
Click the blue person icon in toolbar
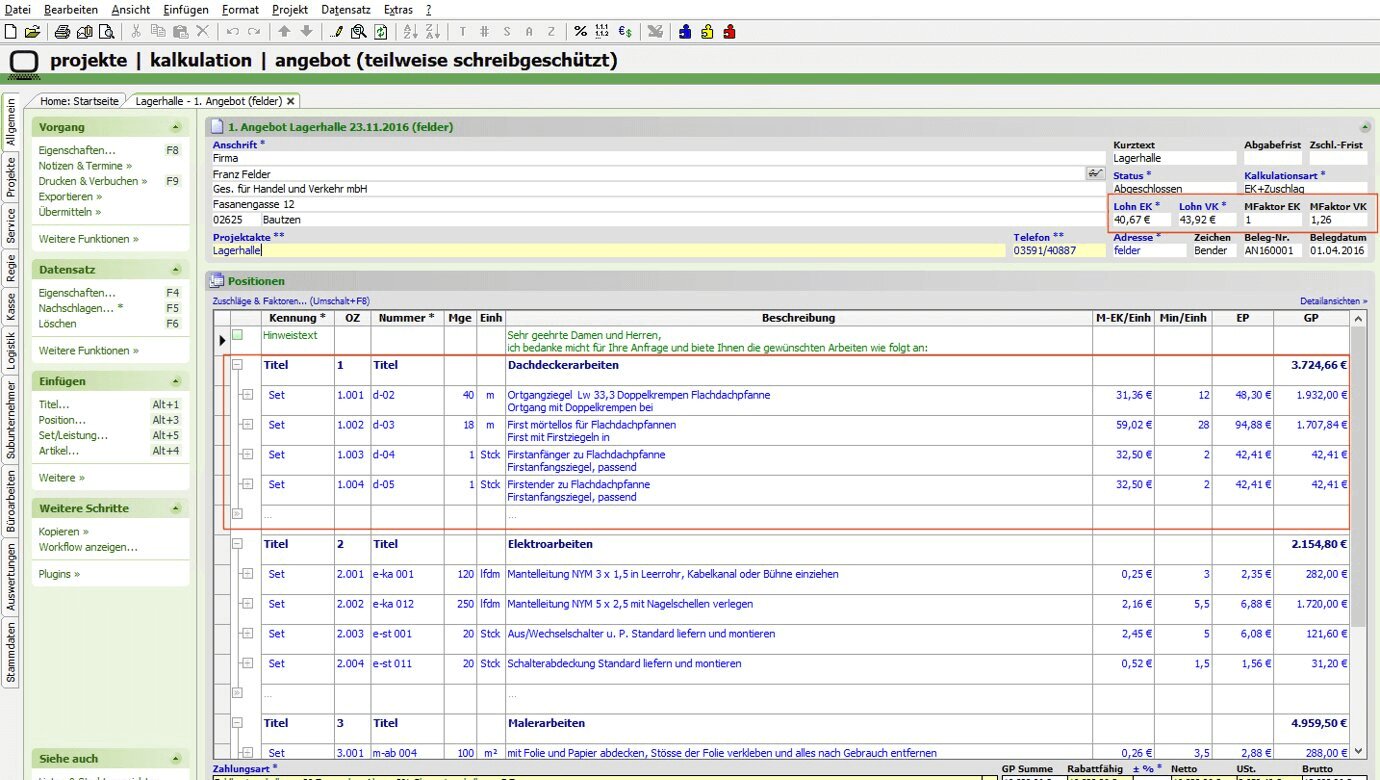[x=685, y=32]
